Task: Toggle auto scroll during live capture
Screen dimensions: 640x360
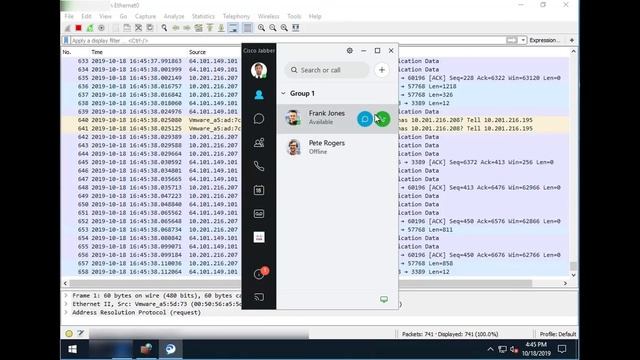Action: coord(233,28)
